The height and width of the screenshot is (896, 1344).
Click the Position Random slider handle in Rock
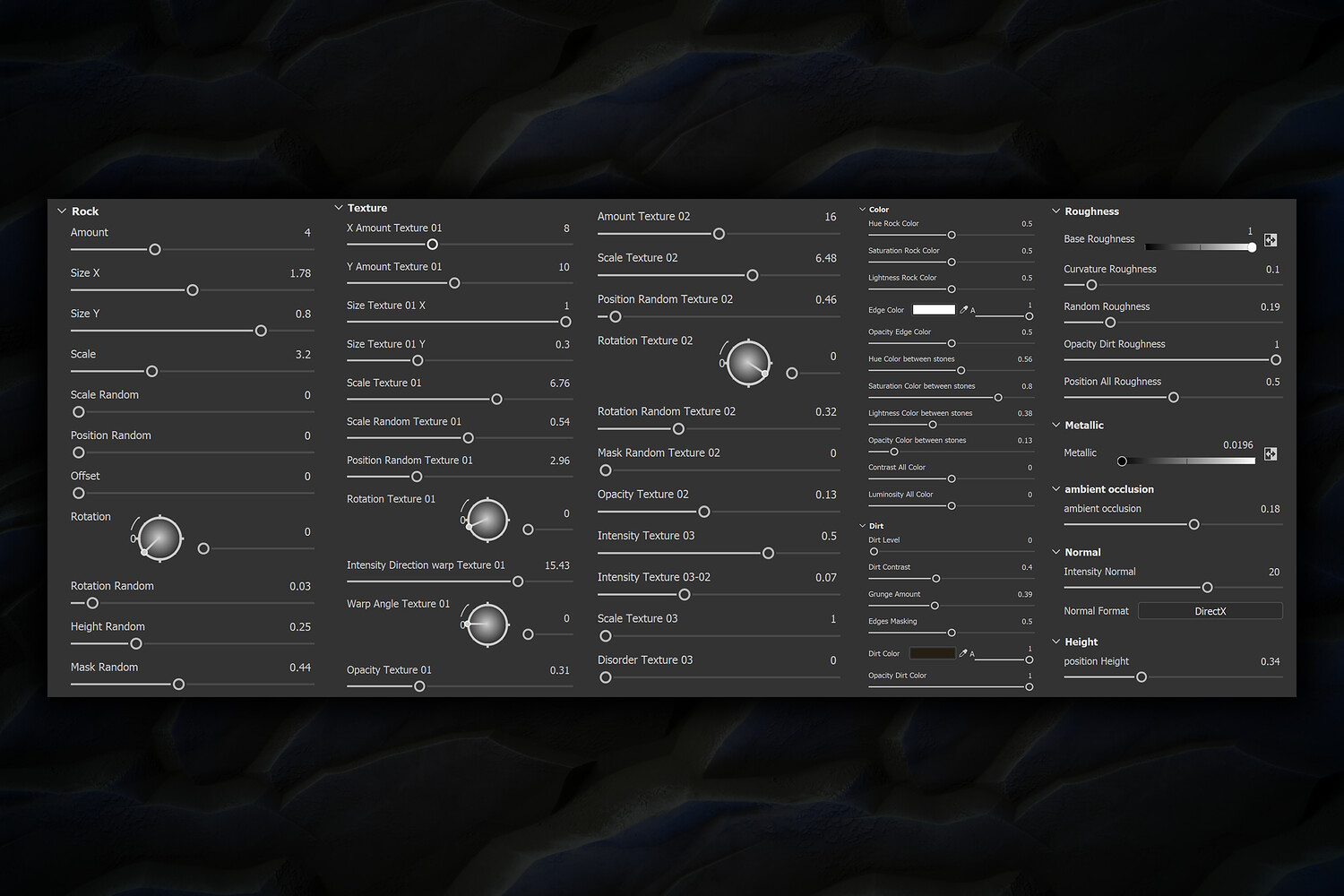79,452
